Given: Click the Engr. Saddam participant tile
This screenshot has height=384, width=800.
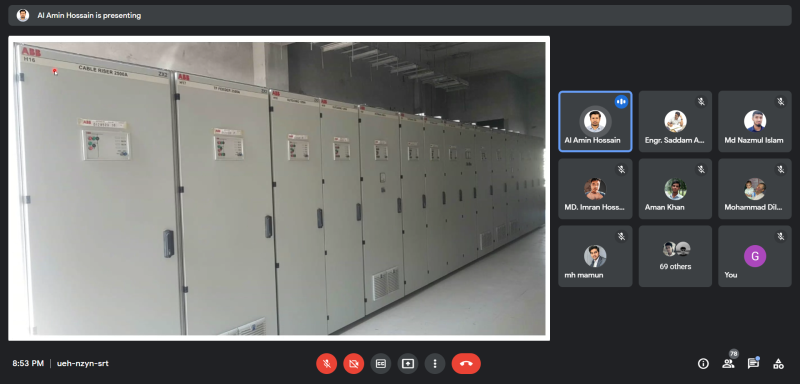Looking at the screenshot, I should pyautogui.click(x=675, y=121).
